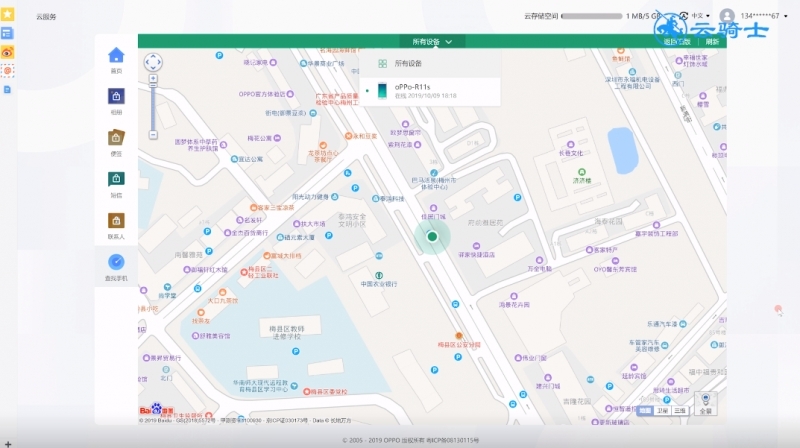Click the 清凉楼 green map marker

point(582,172)
